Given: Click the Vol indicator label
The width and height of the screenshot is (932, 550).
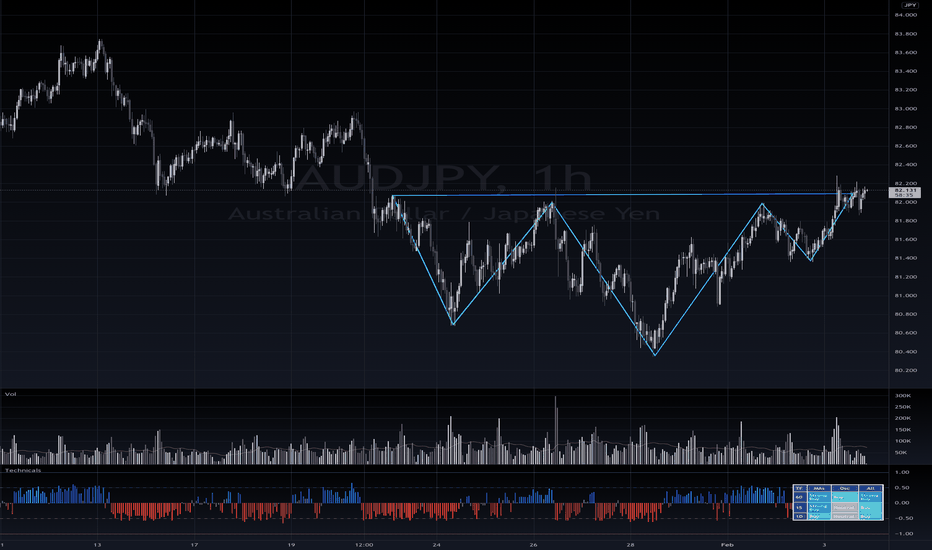Looking at the screenshot, I should pyautogui.click(x=10, y=394).
